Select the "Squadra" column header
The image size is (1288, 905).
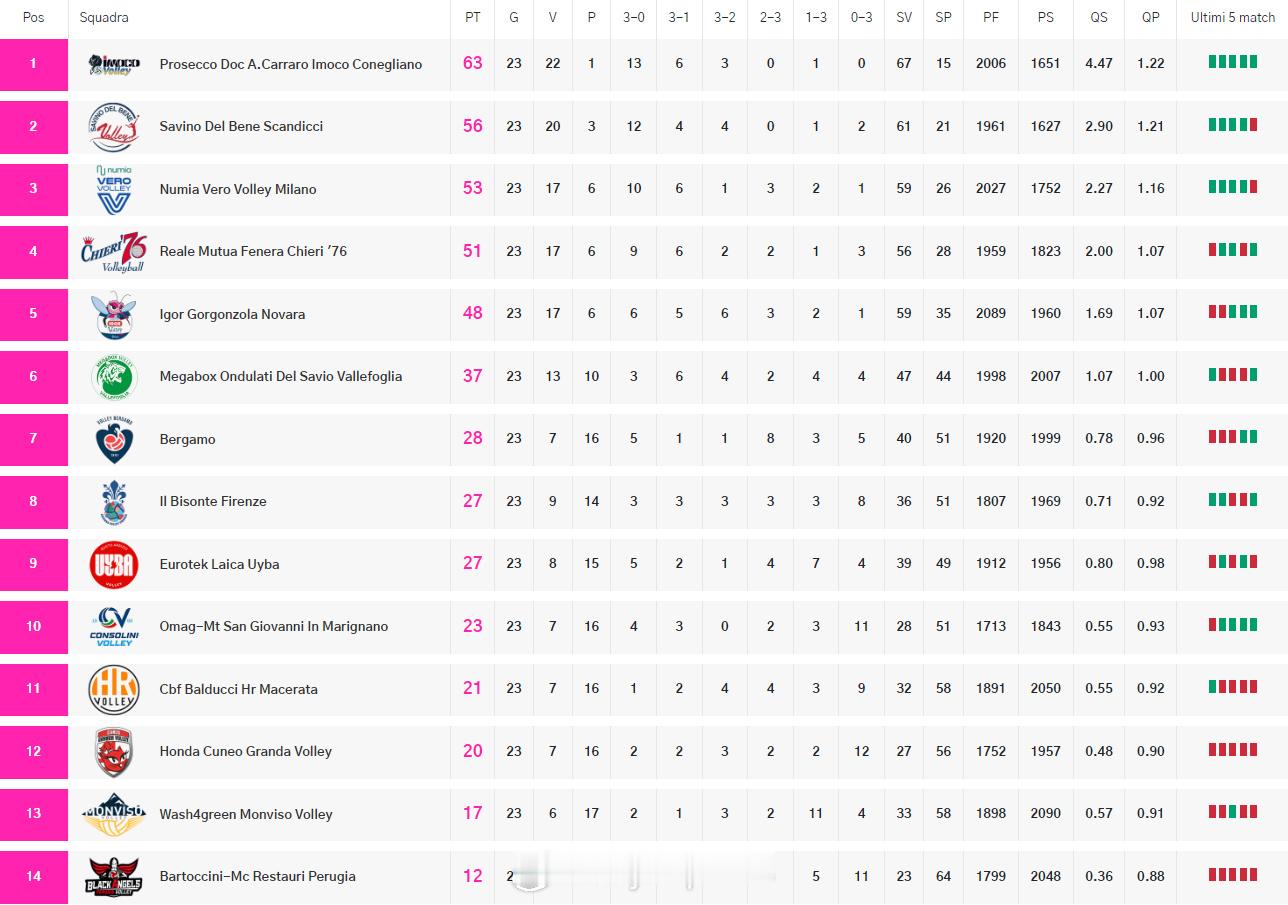click(x=104, y=17)
